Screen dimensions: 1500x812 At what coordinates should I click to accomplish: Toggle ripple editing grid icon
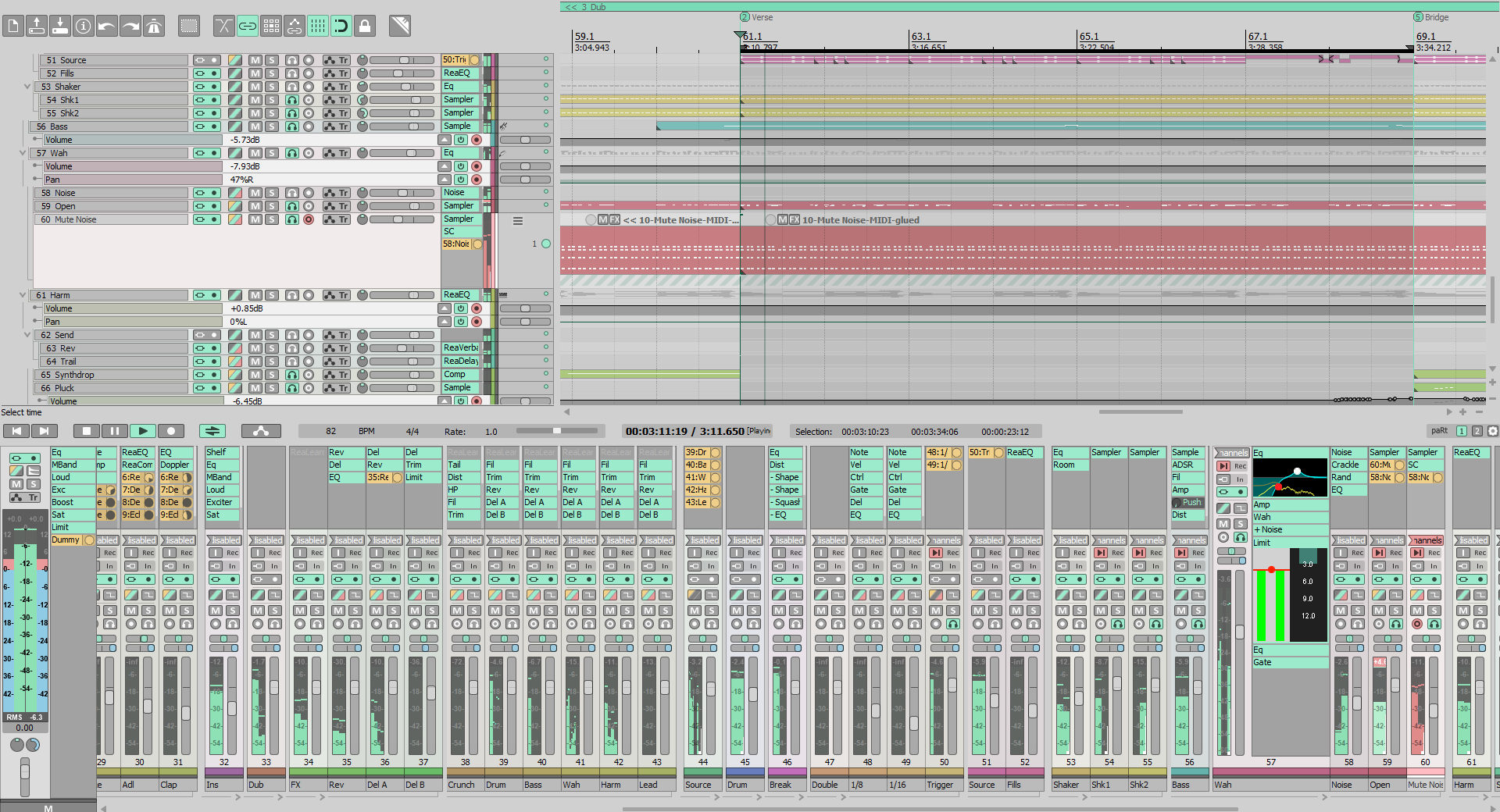pyautogui.click(x=271, y=26)
